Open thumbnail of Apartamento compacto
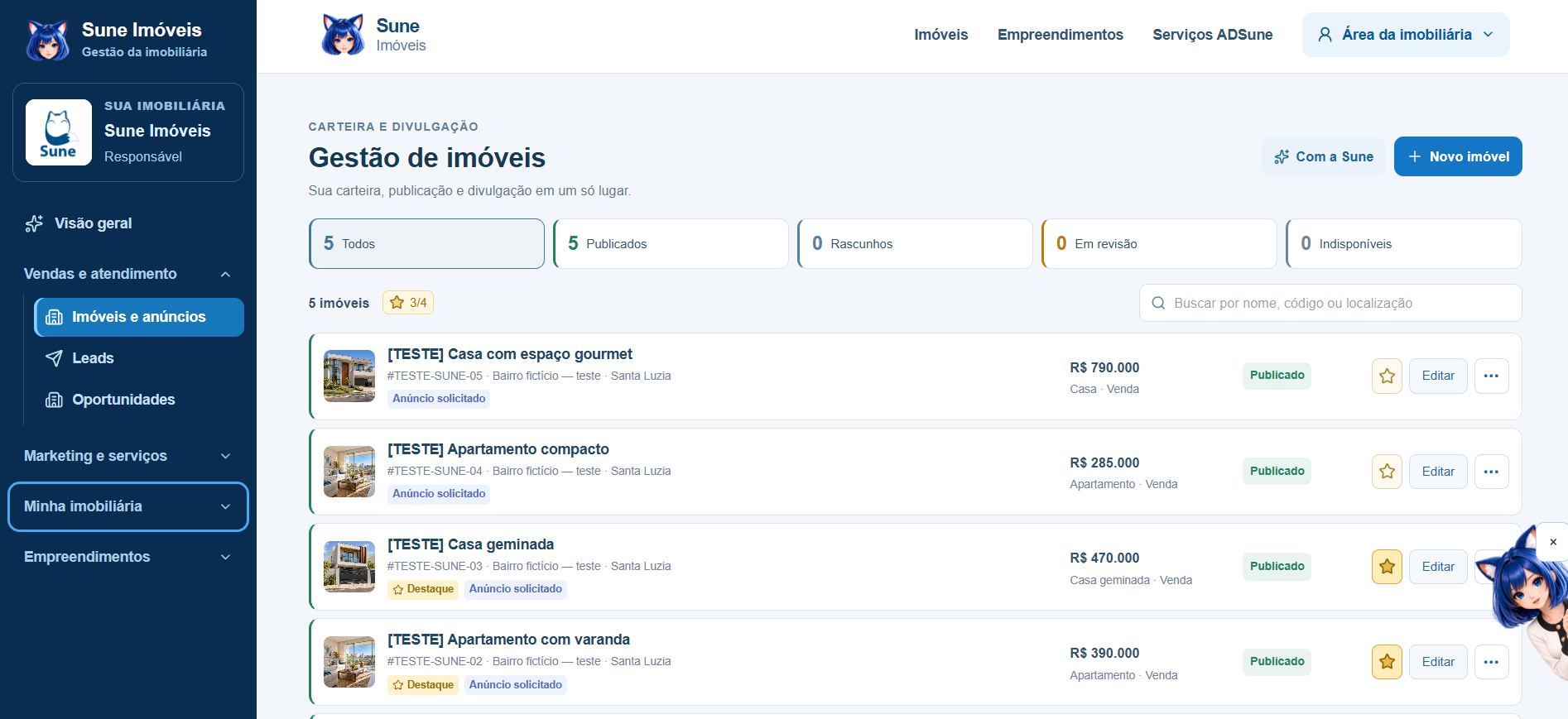The width and height of the screenshot is (1568, 719). click(x=349, y=472)
